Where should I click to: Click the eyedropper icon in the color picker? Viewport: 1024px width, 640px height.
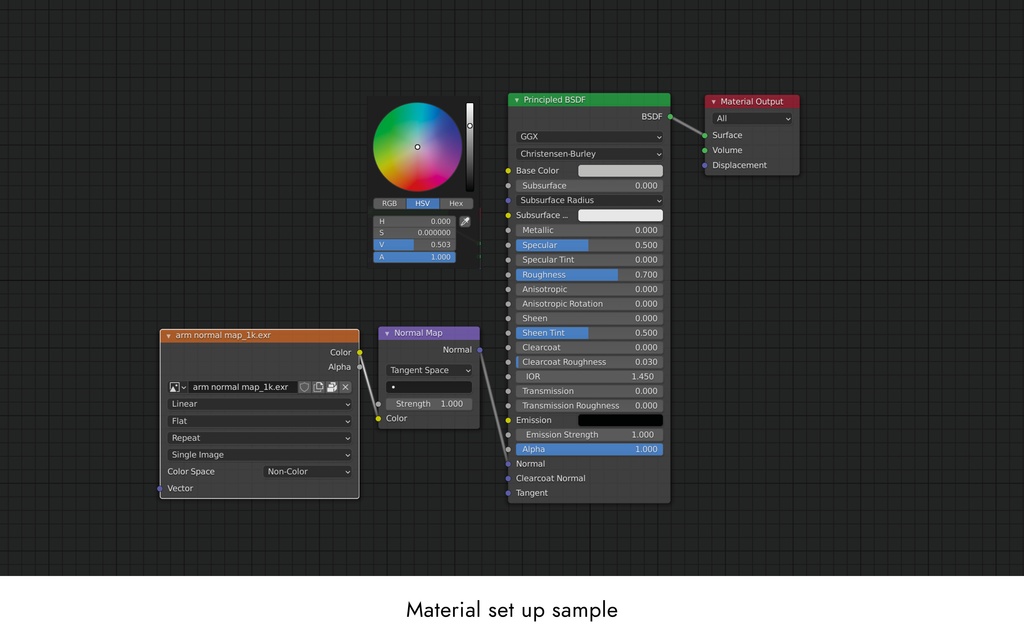pyautogui.click(x=465, y=221)
